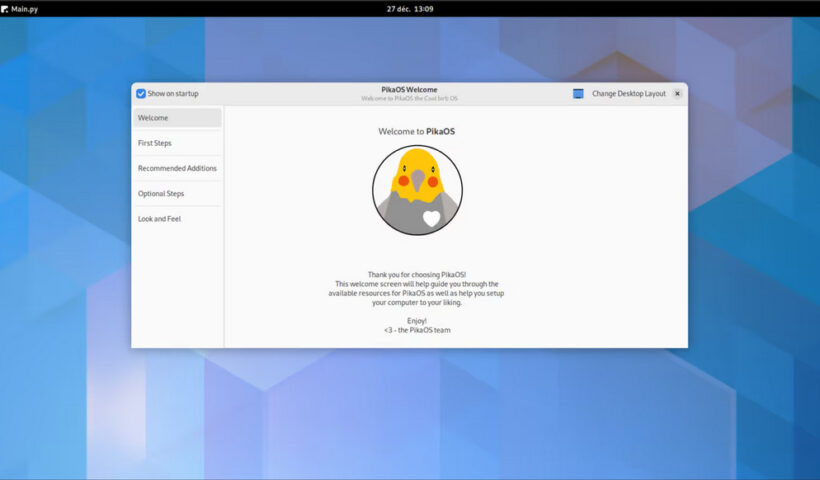Click the PikaOS cockatiel bird logo
Image resolution: width=820 pixels, height=480 pixels.
point(417,190)
